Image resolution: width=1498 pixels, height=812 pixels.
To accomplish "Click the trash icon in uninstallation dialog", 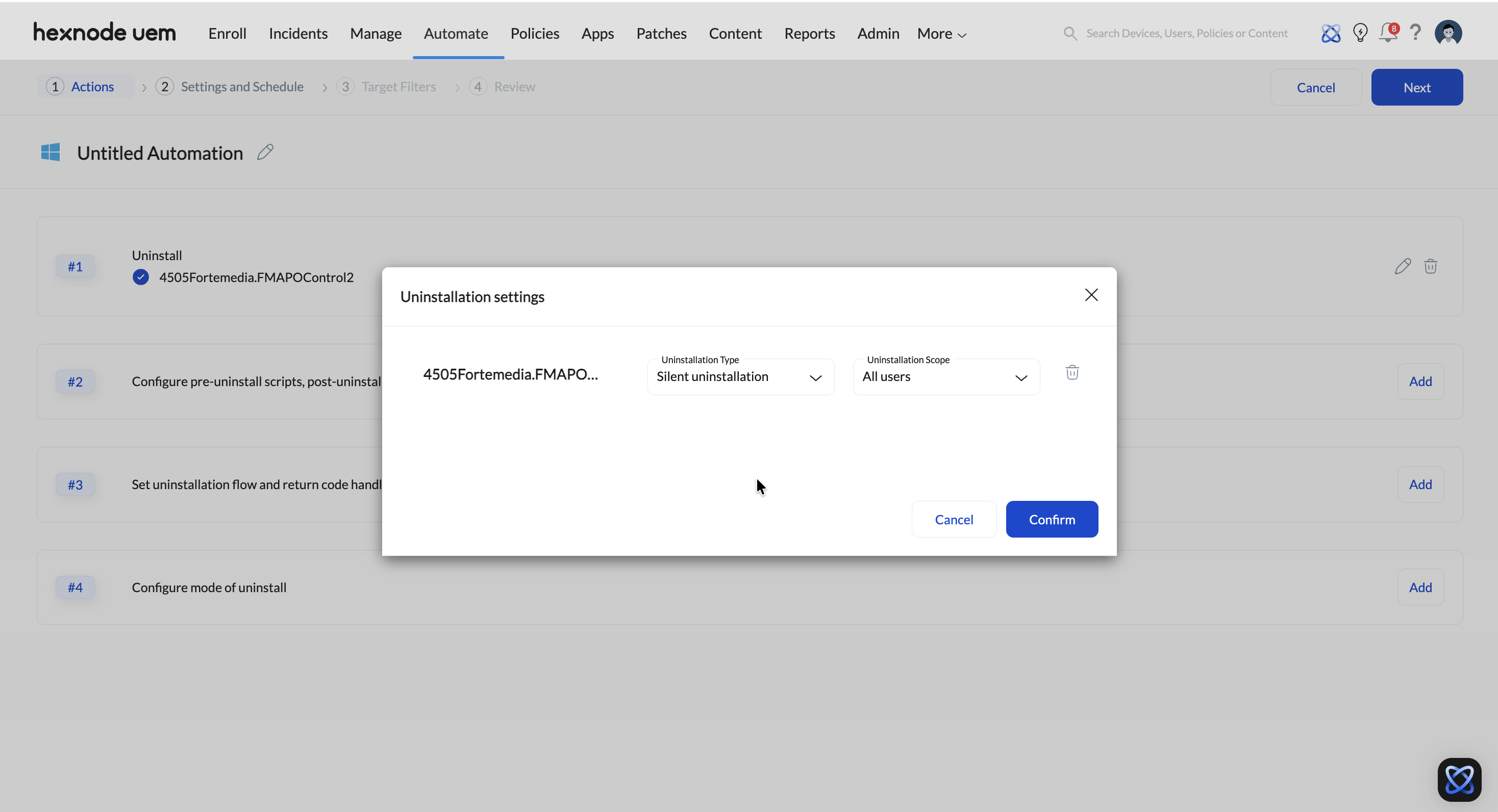I will point(1072,372).
